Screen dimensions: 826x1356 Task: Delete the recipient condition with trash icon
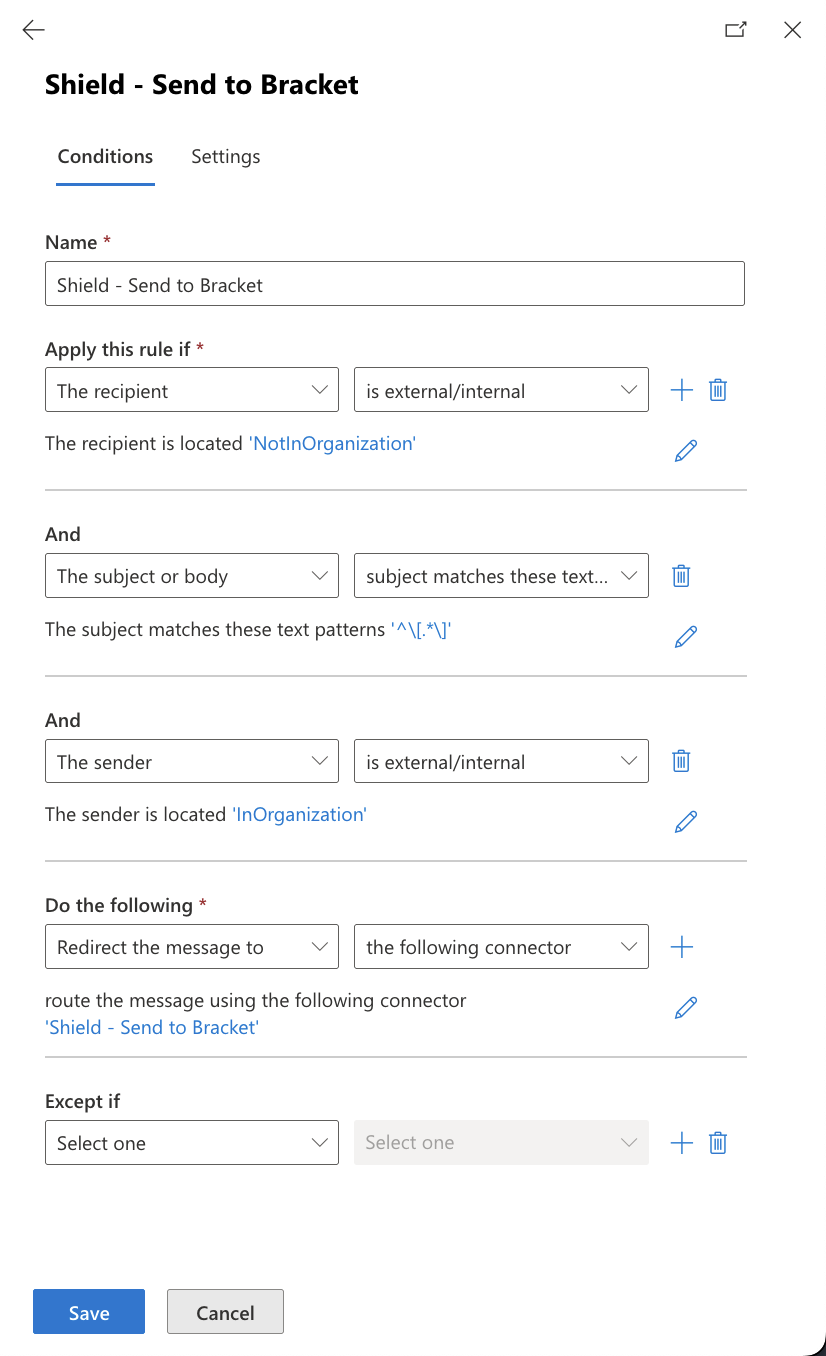tap(717, 390)
